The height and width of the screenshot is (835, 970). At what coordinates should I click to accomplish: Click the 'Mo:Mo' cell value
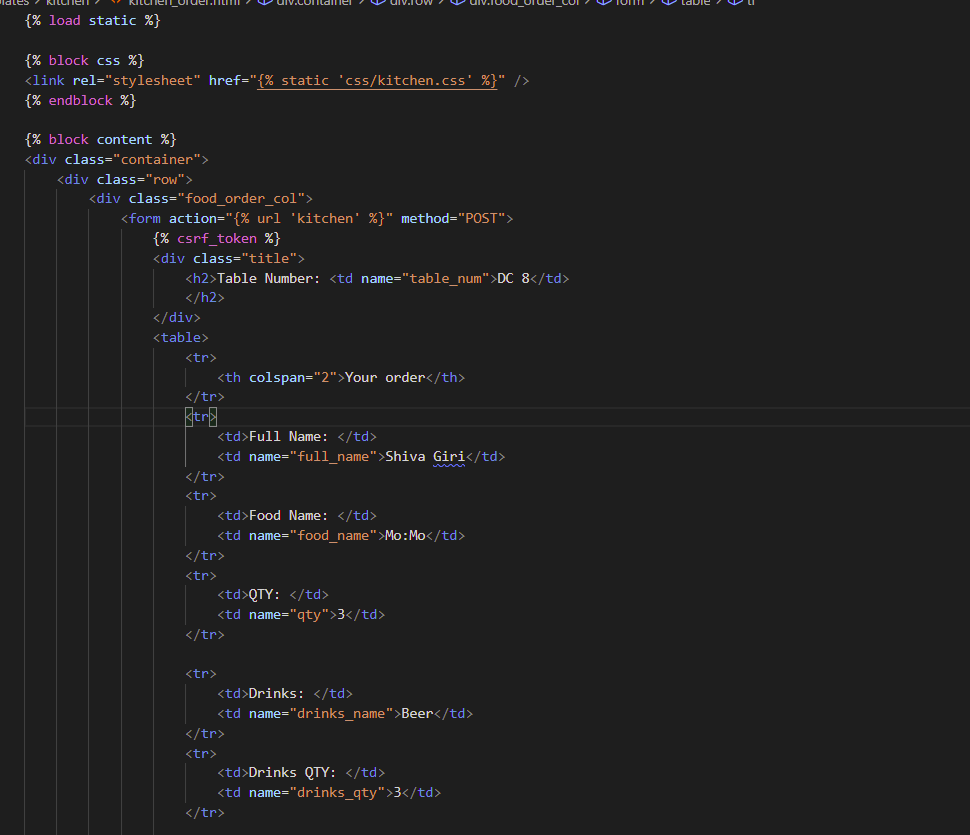[405, 536]
